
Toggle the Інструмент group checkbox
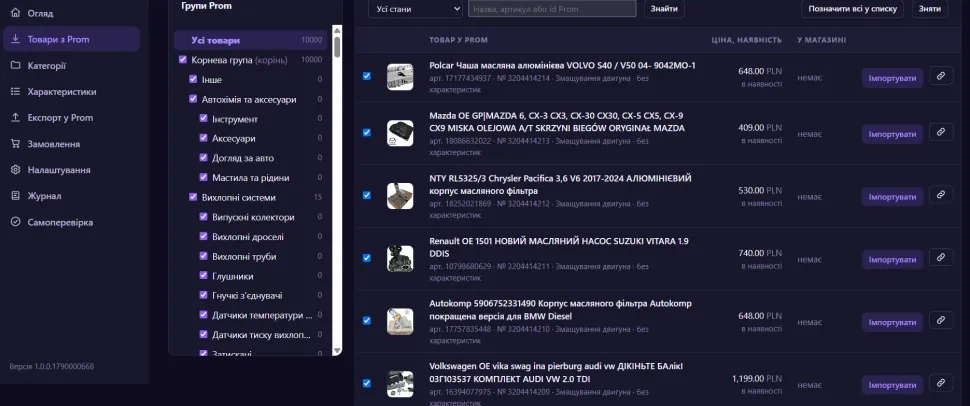coord(204,119)
